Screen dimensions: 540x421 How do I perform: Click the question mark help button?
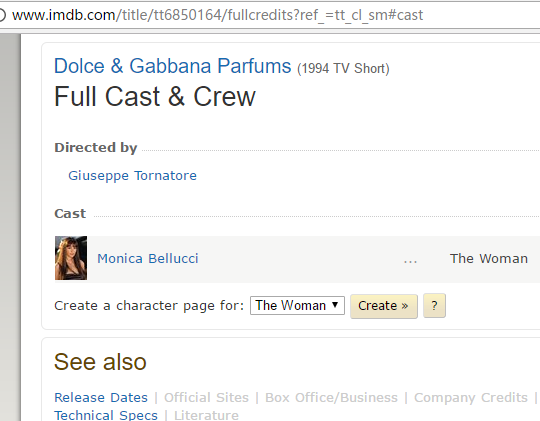point(434,306)
